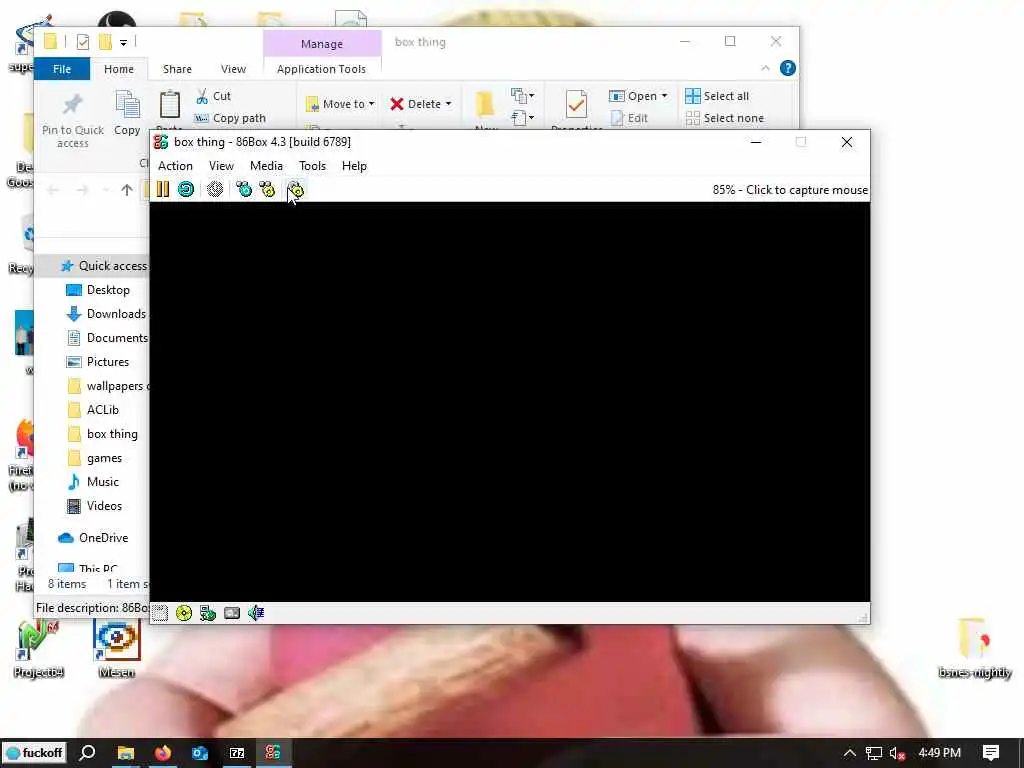1024x768 pixels.
Task: Click the 86Box logo in title bar
Action: [x=161, y=142]
